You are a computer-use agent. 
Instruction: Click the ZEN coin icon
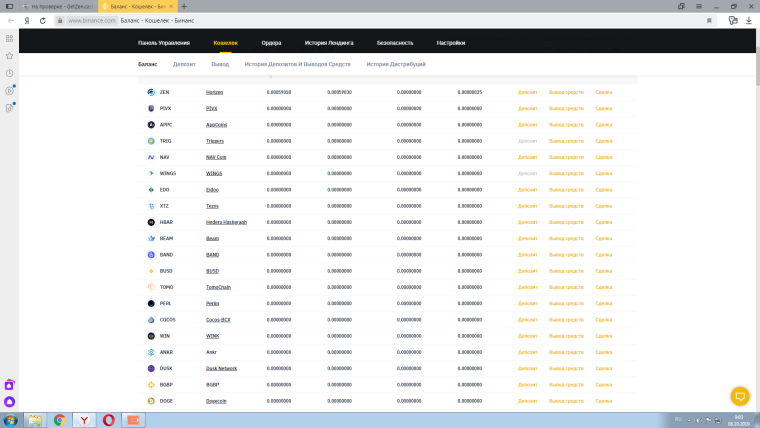pyautogui.click(x=151, y=92)
